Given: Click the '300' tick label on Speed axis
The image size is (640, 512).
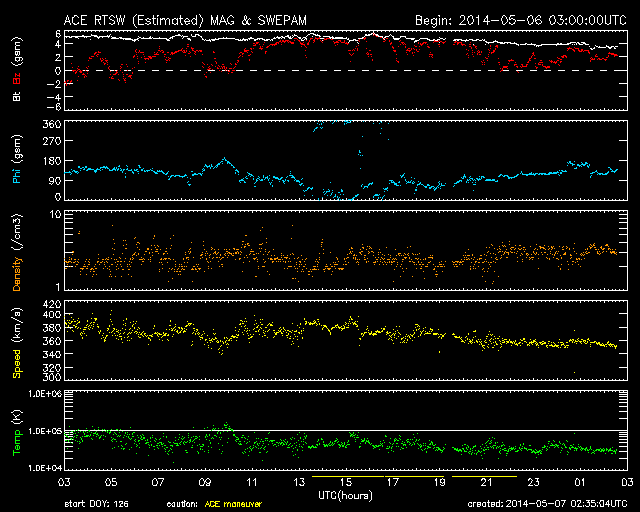Looking at the screenshot, I should pyautogui.click(x=51, y=377).
